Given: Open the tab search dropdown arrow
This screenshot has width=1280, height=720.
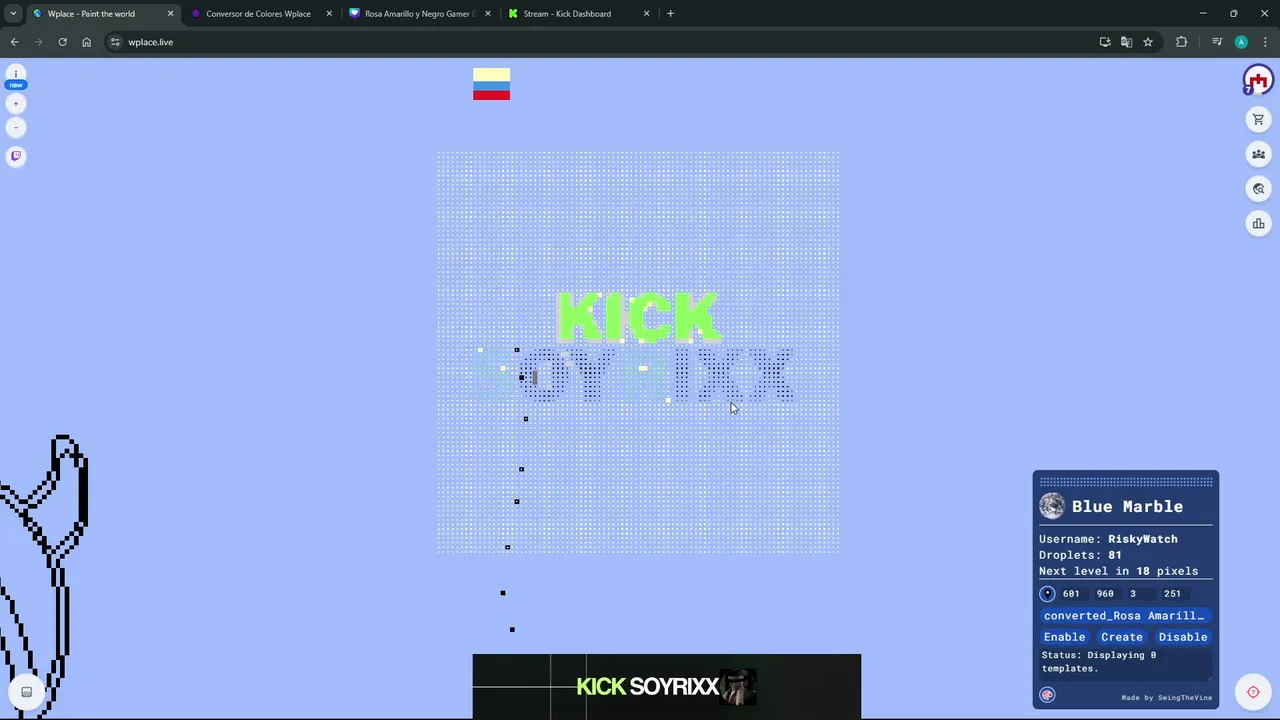Looking at the screenshot, I should click(x=13, y=14).
